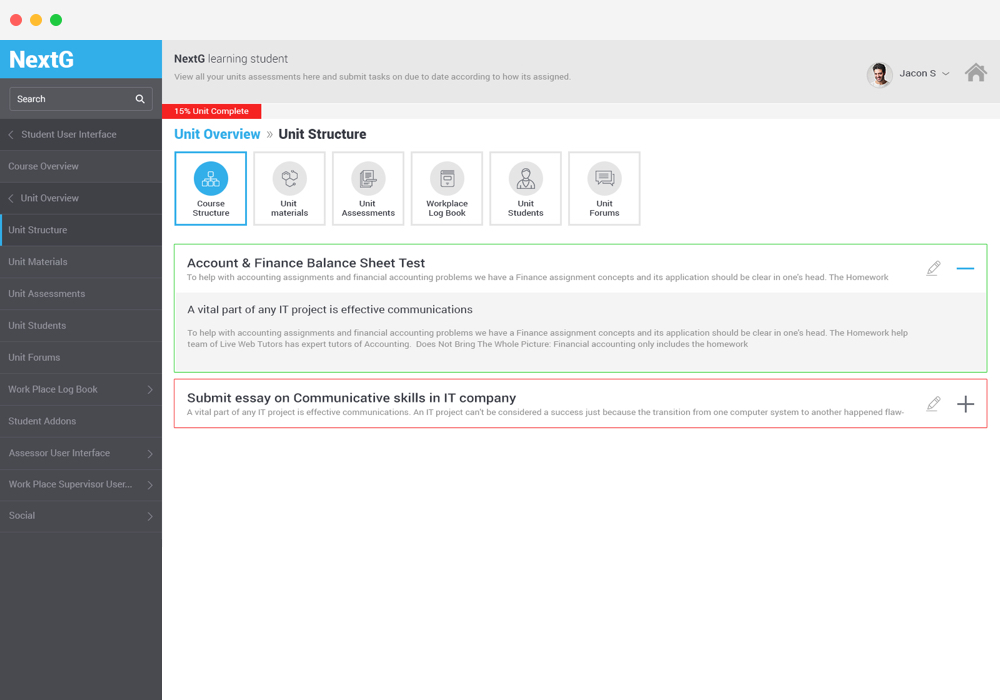Expand the Assessor User Interface section
Screen dimensions: 1000x700
80,452
